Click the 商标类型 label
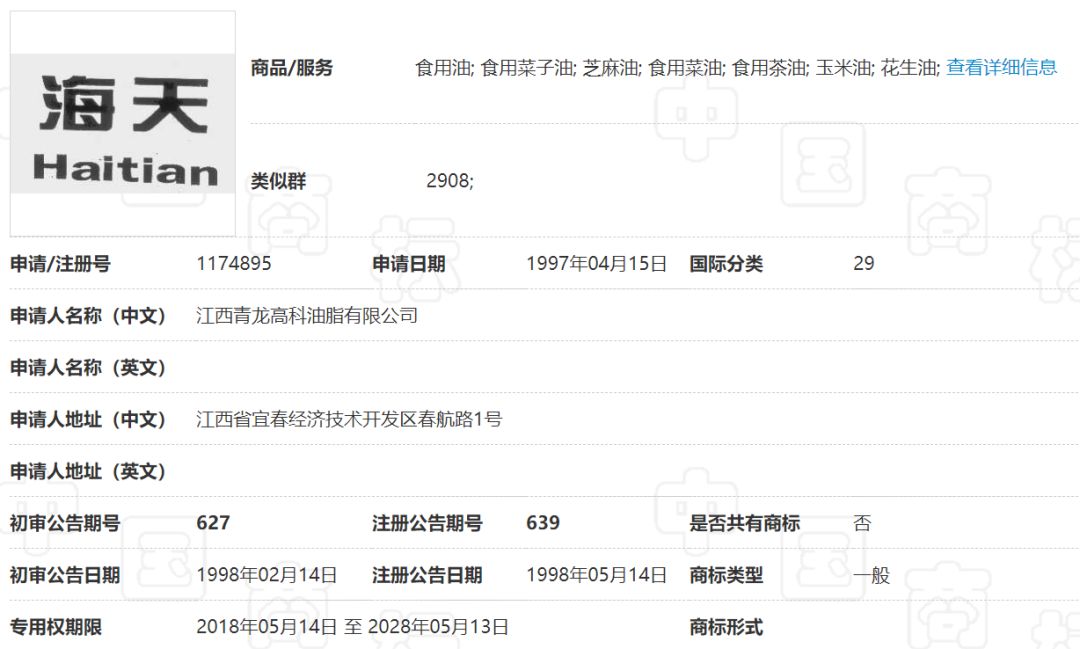The height and width of the screenshot is (649, 1080). coord(726,575)
